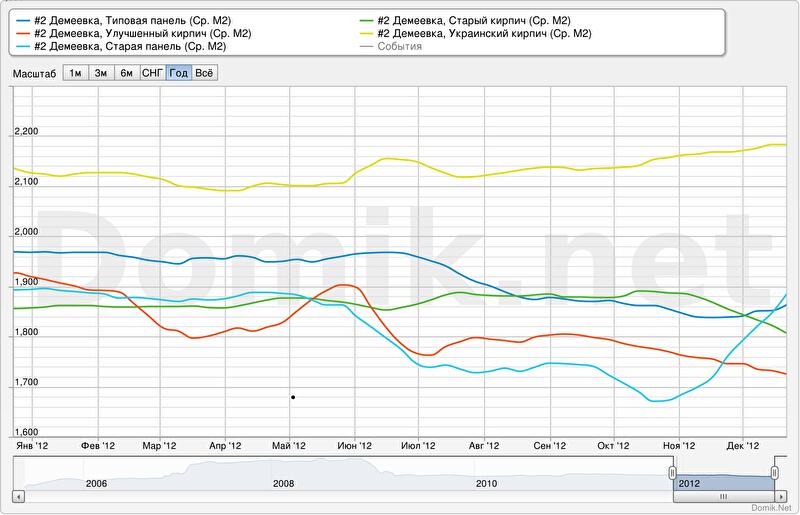Screen dimensions: 800x515
Task: Open the Domik.Net link in corner
Action: point(770,508)
